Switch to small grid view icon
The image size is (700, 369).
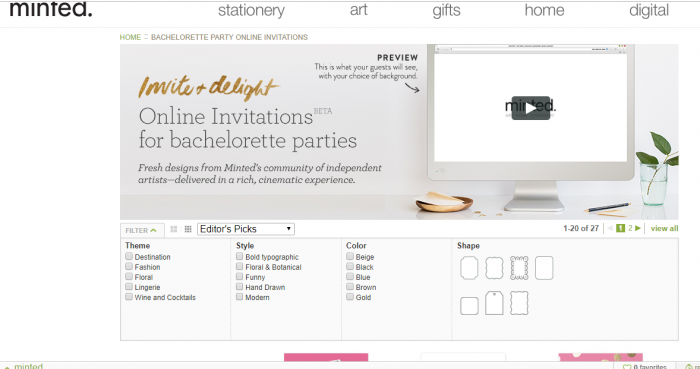click(188, 229)
